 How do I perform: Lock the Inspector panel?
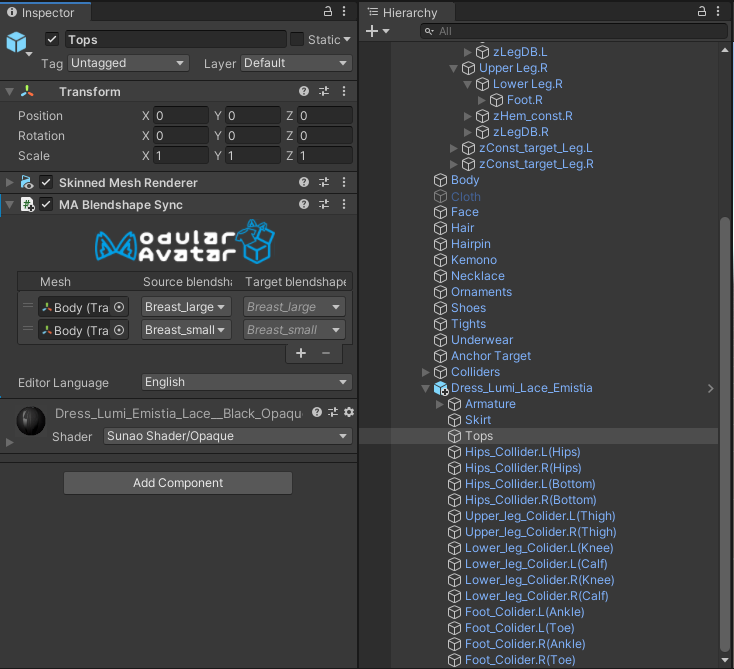pyautogui.click(x=328, y=11)
